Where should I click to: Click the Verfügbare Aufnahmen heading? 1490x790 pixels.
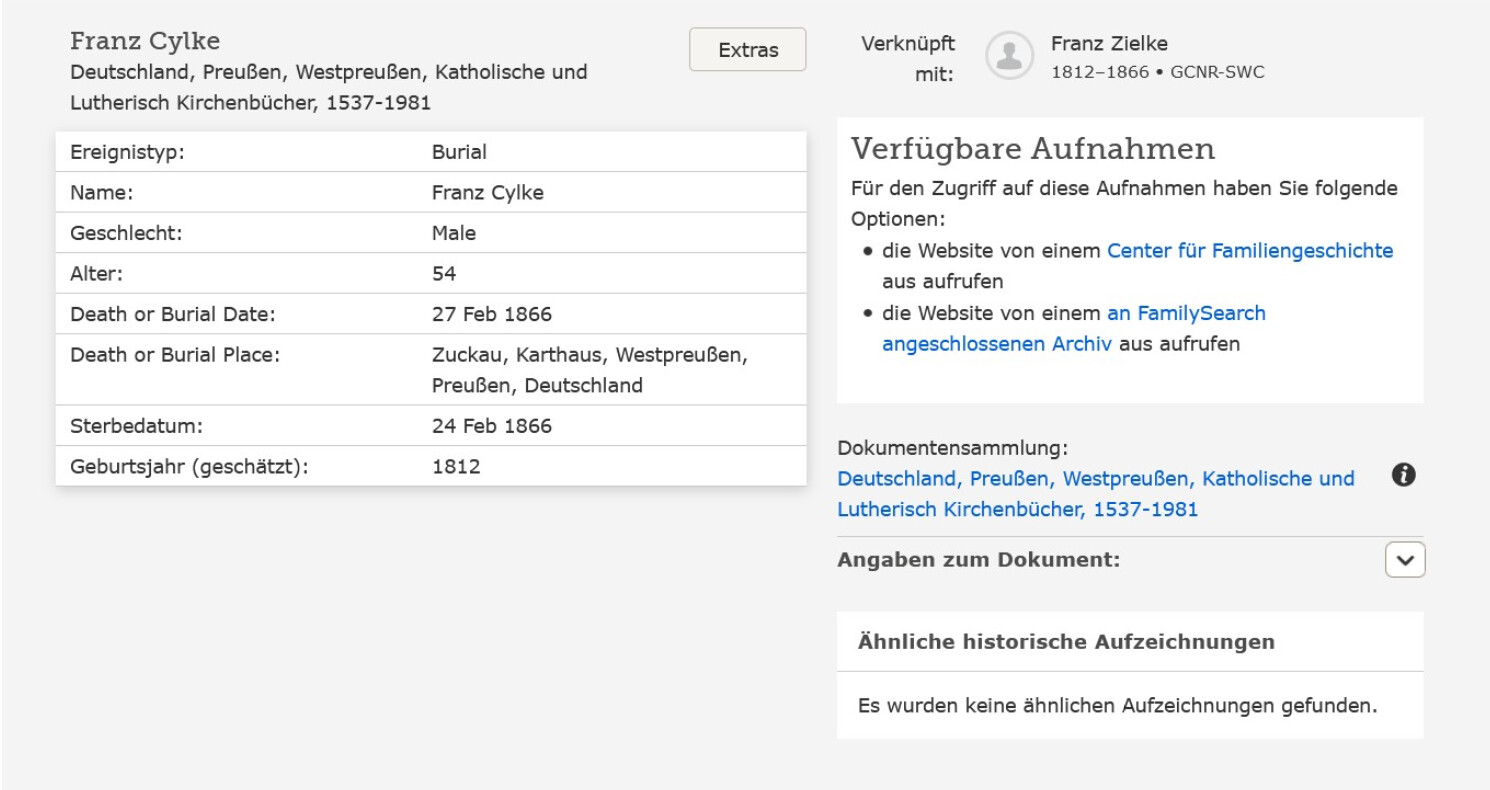point(1032,150)
